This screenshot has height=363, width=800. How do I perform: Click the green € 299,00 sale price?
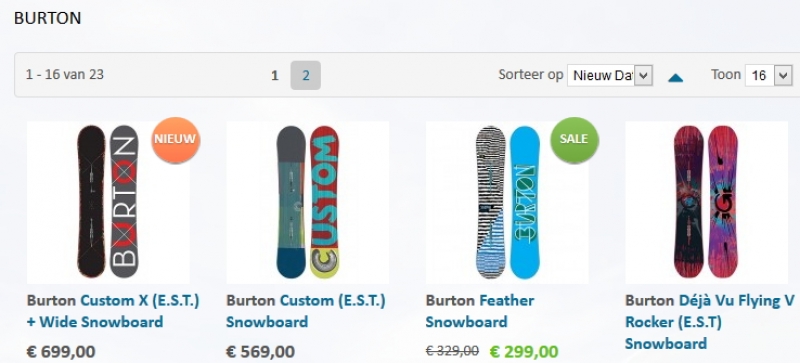[x=524, y=352]
